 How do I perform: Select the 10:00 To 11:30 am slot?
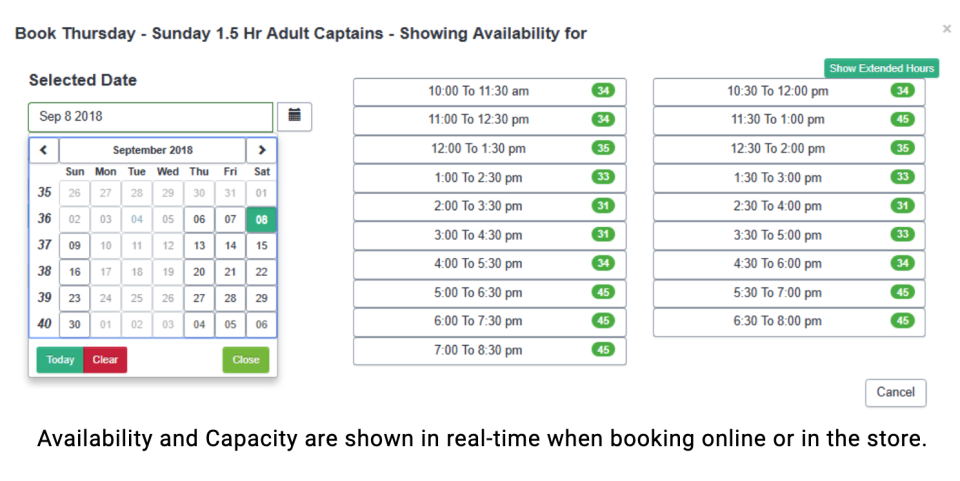tap(489, 91)
